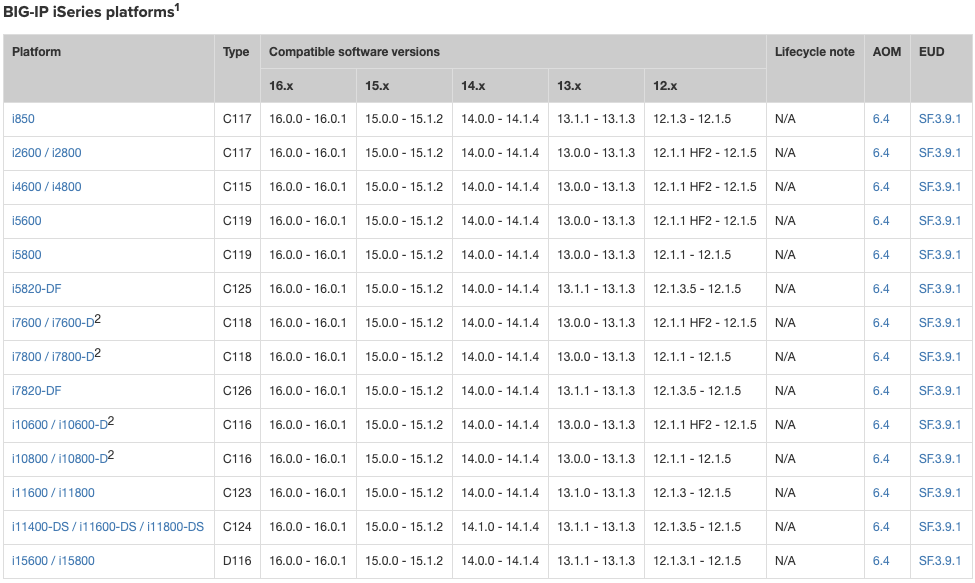The image size is (975, 583).
Task: Open EUD SF.3.9.1 link in i5820-DF row
Action: 940,289
